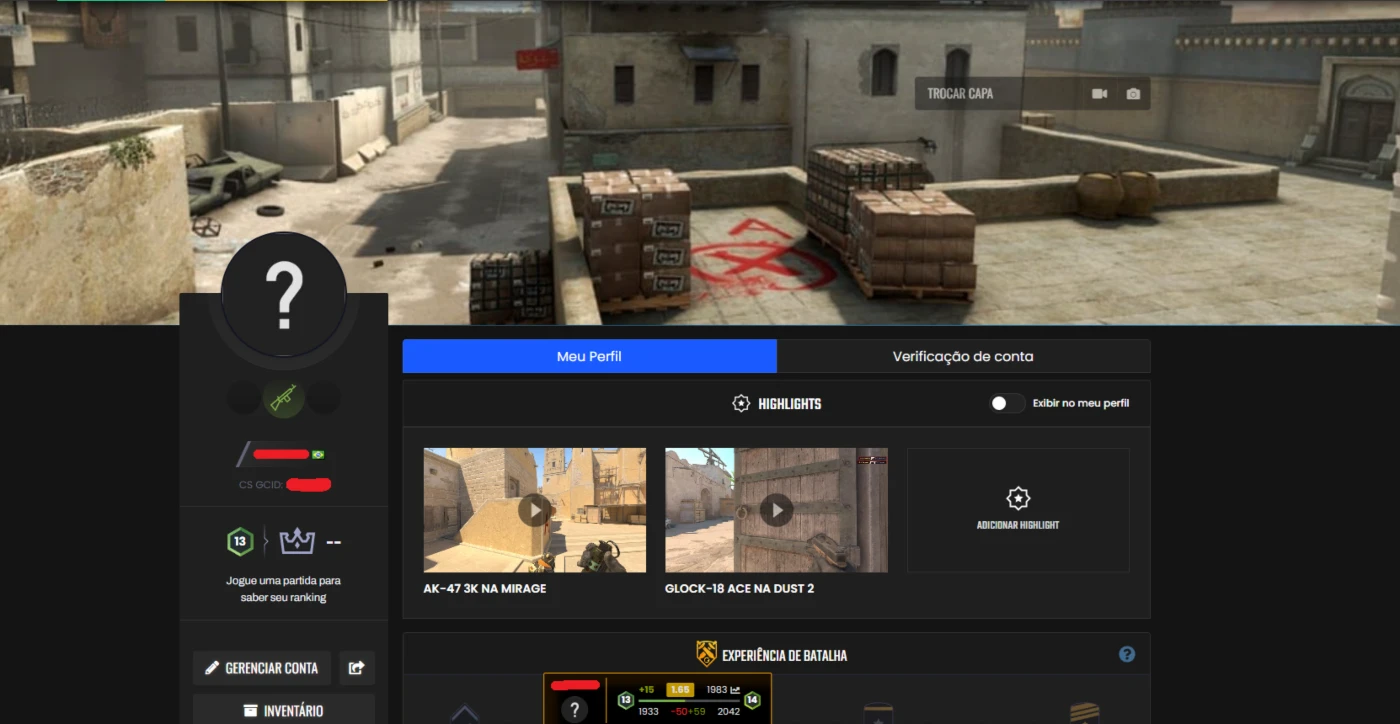Click the CS GCID label
The width and height of the screenshot is (1400, 724).
260,485
